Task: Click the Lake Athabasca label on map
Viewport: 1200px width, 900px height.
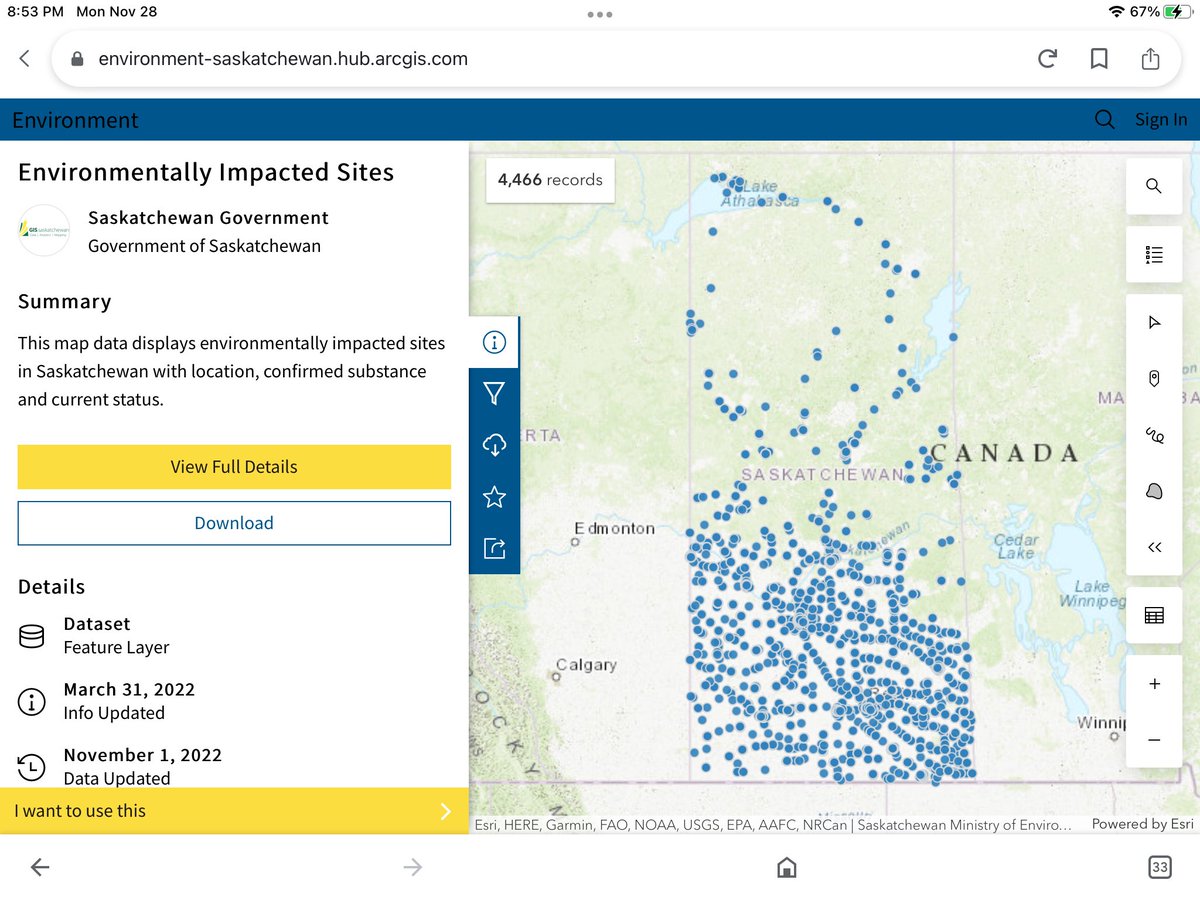Action: click(x=762, y=193)
